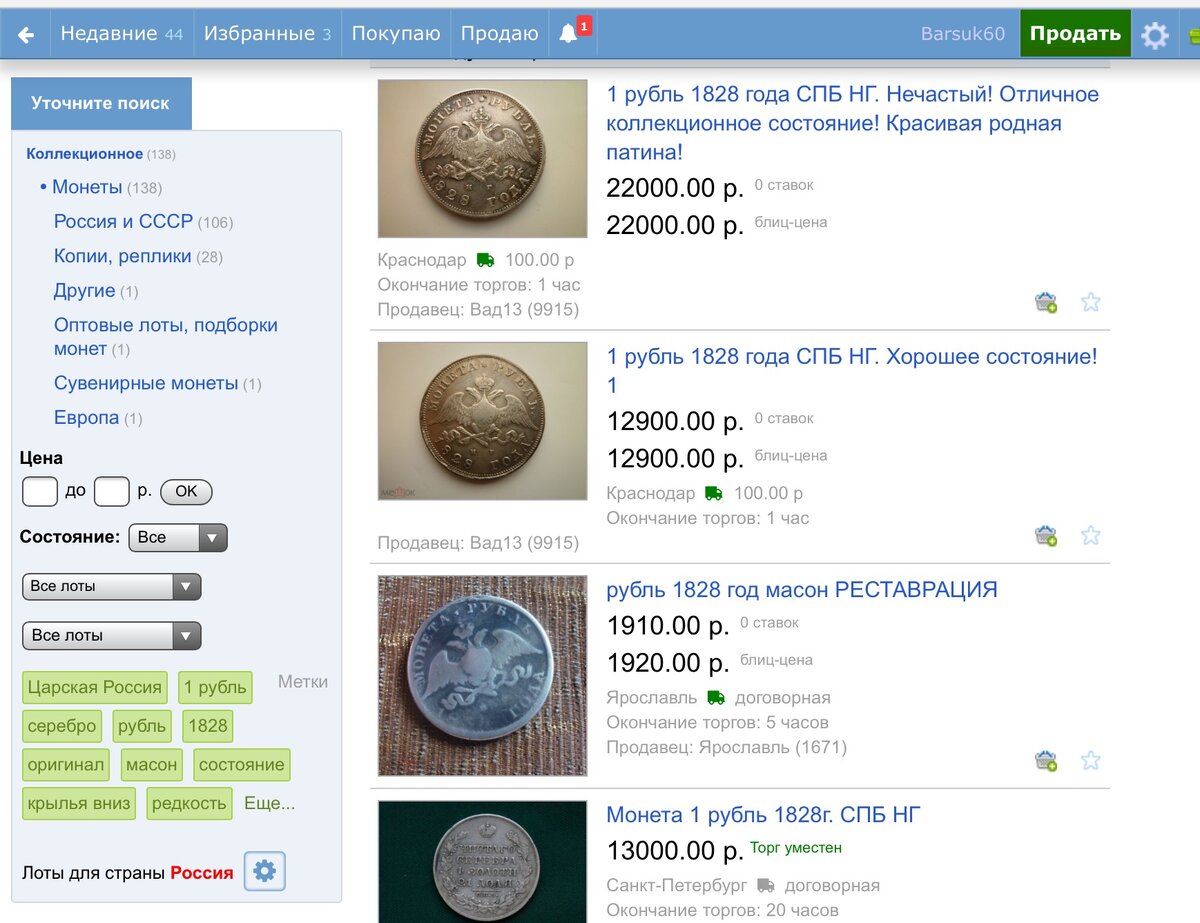The height and width of the screenshot is (923, 1200).
Task: Select the редкость tag
Action: click(x=190, y=804)
